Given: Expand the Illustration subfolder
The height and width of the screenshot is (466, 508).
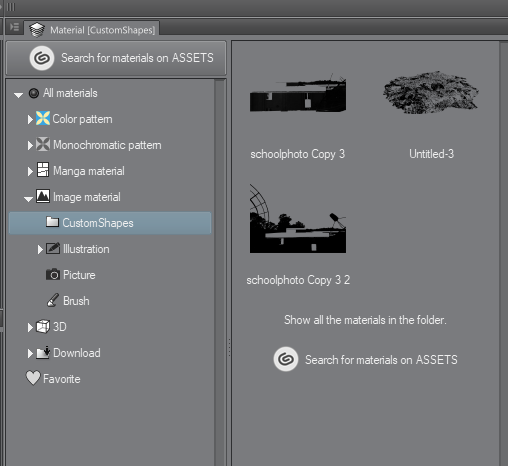Looking at the screenshot, I should coord(40,249).
